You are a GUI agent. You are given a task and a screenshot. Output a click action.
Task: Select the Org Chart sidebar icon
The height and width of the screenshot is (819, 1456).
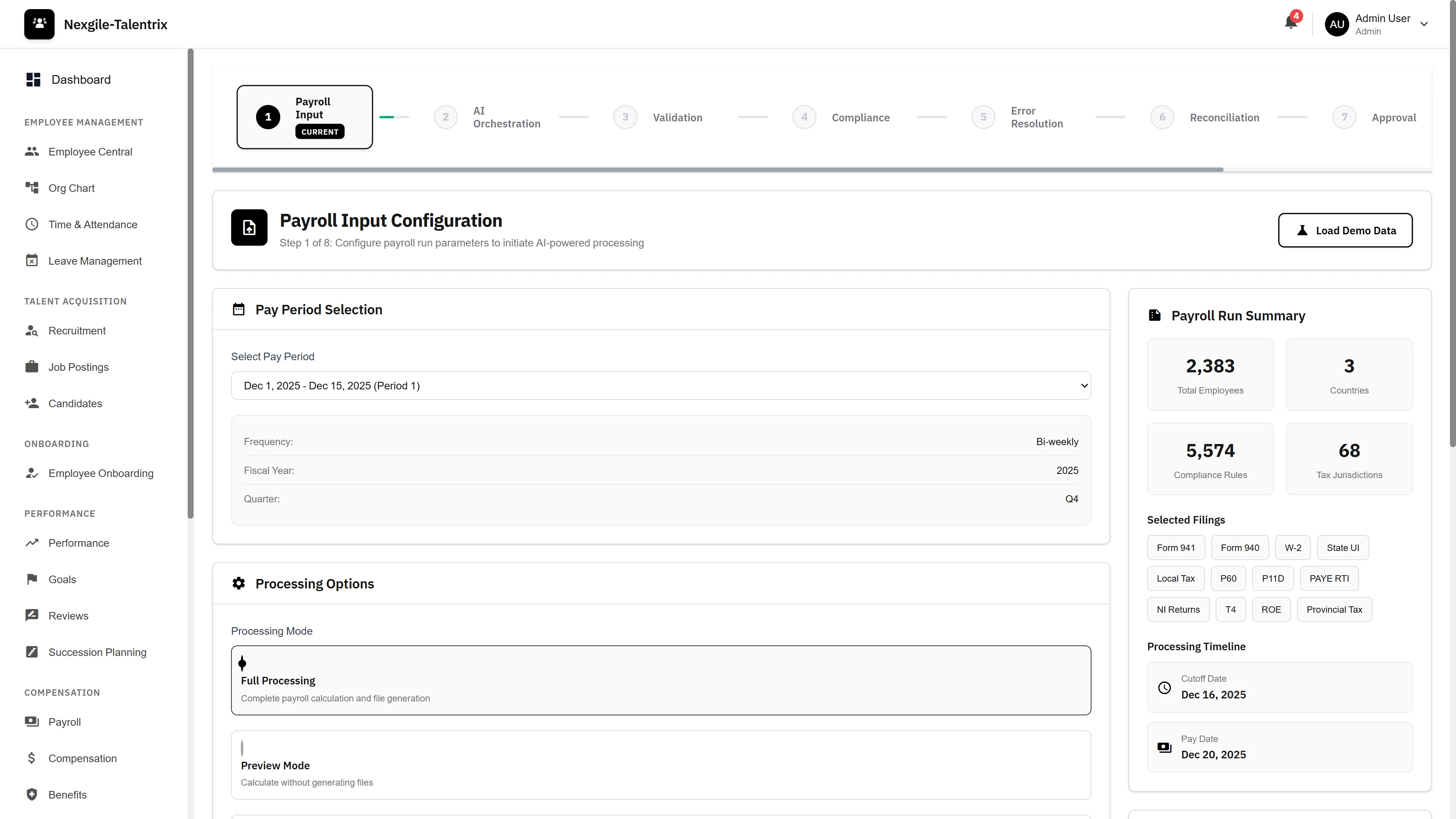pos(32,188)
